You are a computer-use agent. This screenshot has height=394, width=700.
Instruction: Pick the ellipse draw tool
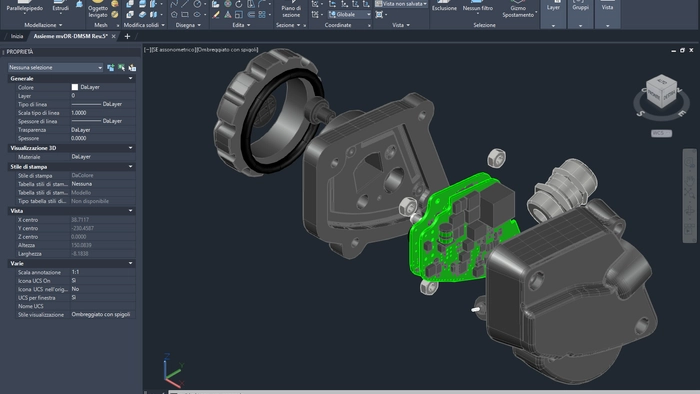point(196,15)
